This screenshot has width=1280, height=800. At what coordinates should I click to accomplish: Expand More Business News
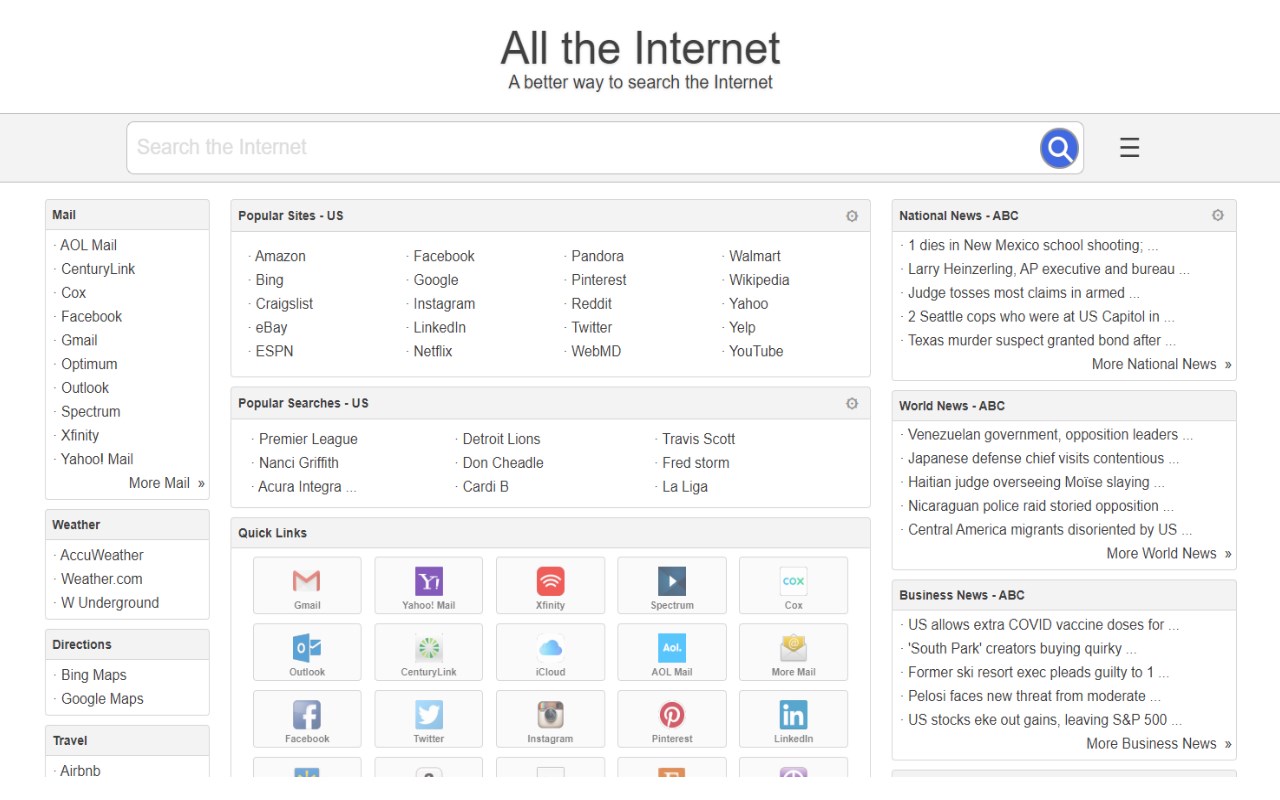point(1158,743)
